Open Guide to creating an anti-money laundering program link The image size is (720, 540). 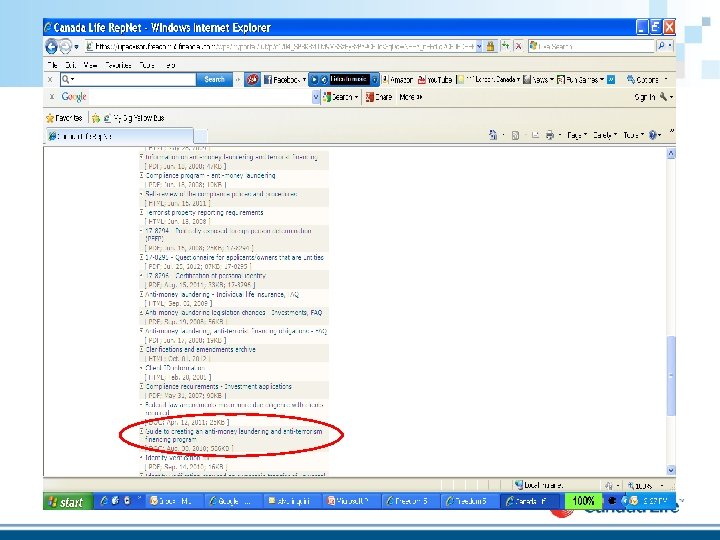[x=234, y=435]
